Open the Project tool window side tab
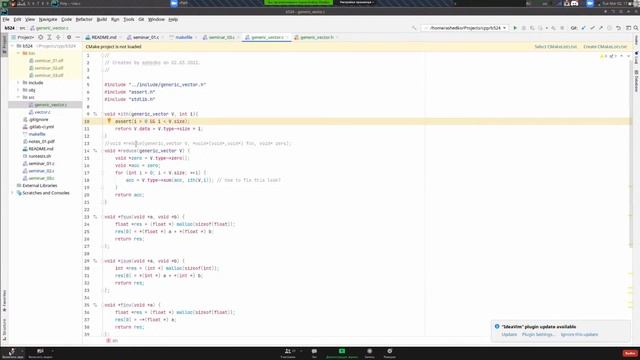 click(x=4, y=45)
